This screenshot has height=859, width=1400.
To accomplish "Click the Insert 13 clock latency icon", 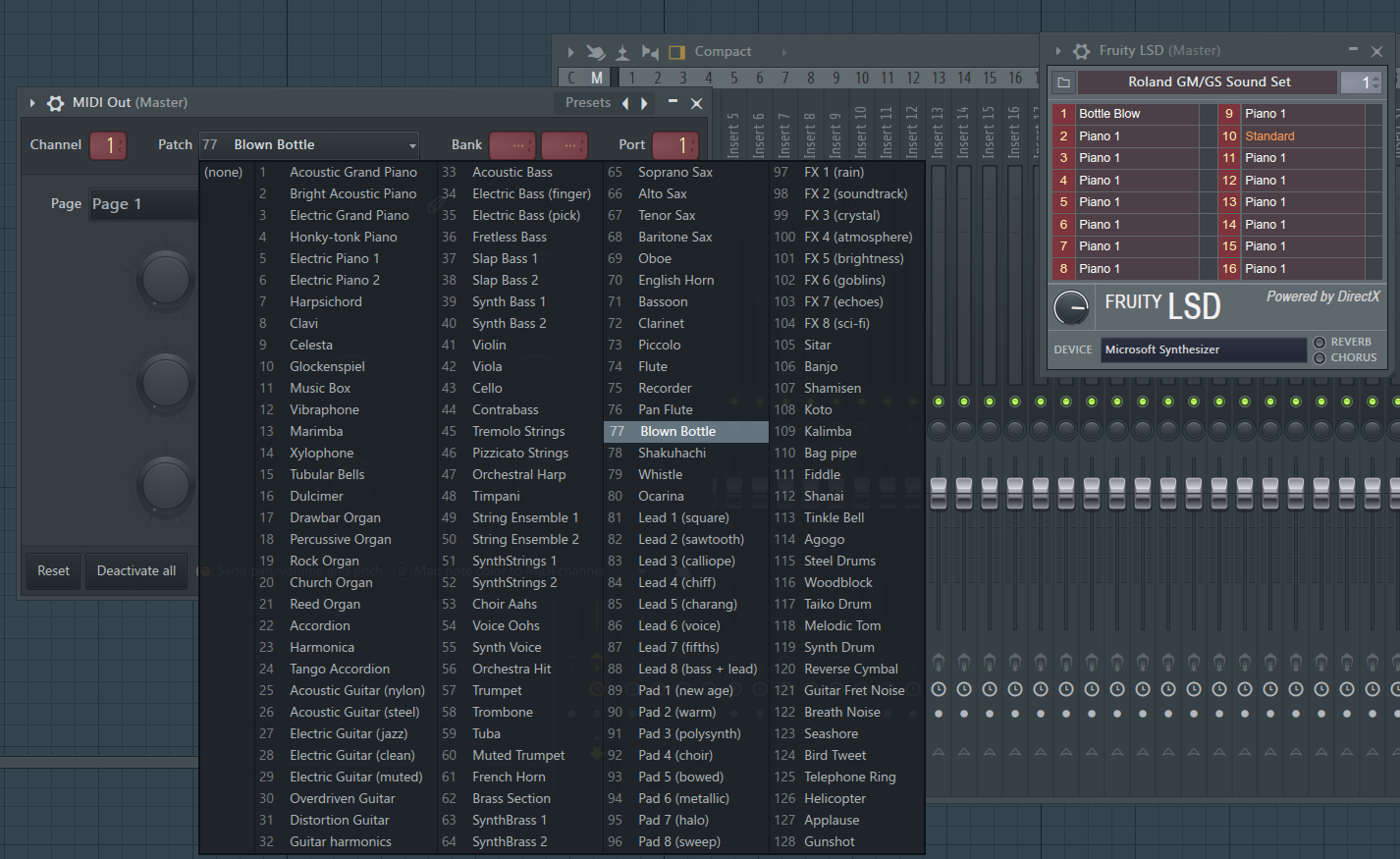I will pos(939,689).
